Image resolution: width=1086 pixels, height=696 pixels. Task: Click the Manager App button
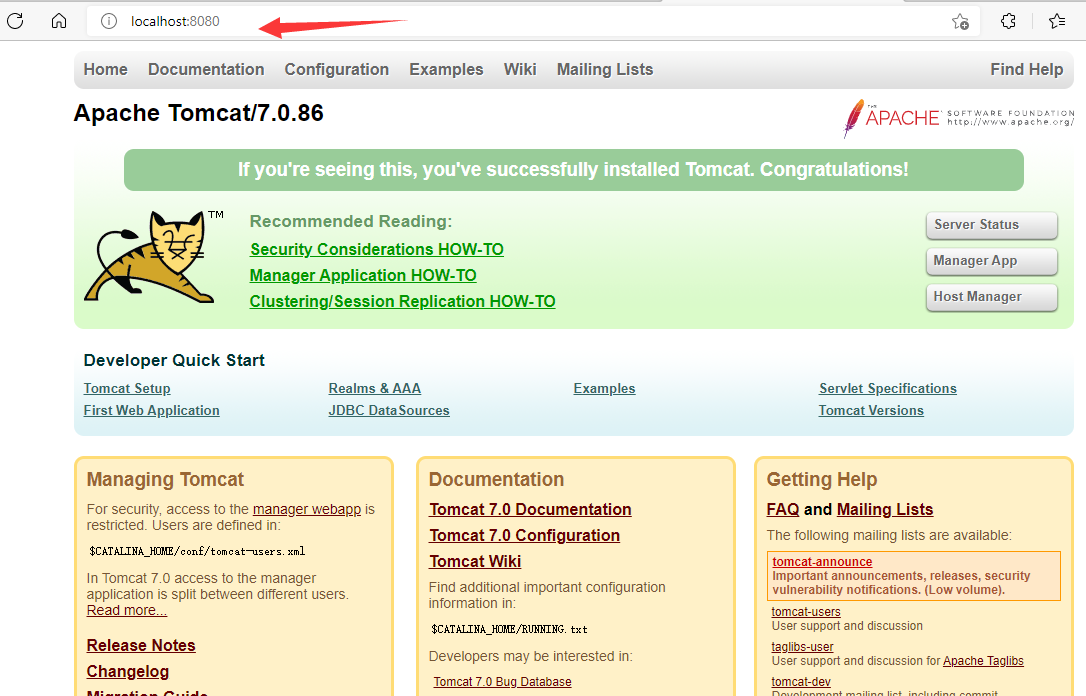991,261
